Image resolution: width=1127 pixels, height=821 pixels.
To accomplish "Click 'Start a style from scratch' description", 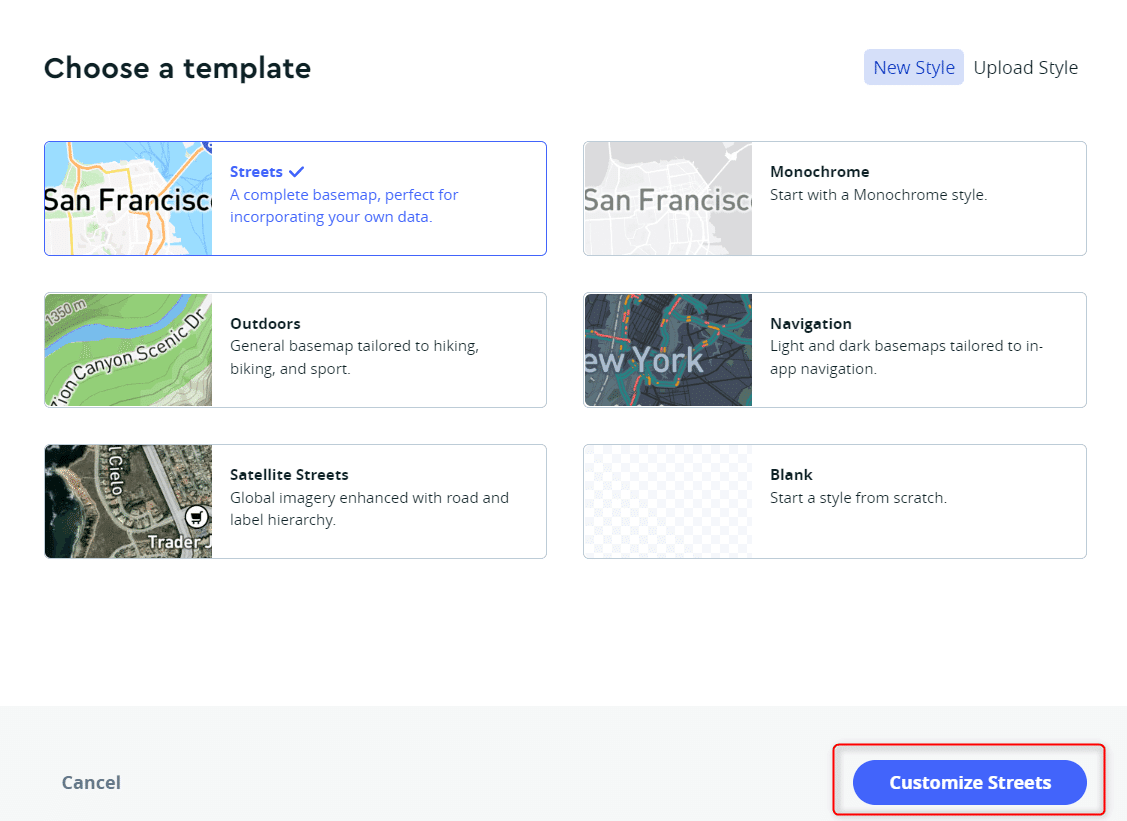I will [x=858, y=497].
